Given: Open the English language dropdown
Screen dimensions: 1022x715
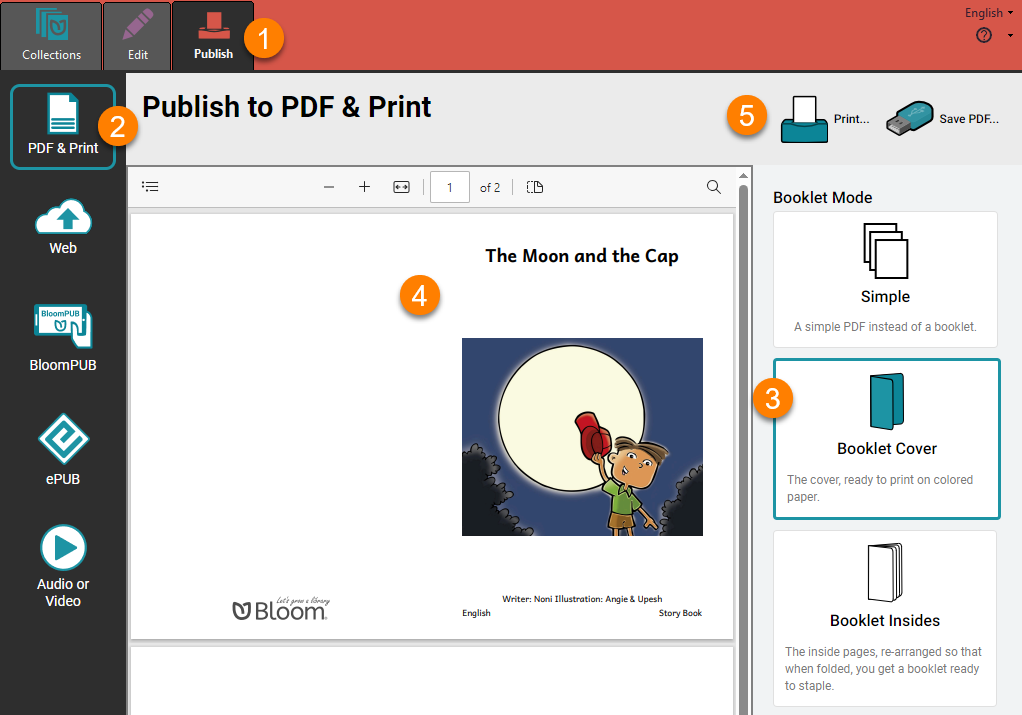Looking at the screenshot, I should (x=989, y=12).
